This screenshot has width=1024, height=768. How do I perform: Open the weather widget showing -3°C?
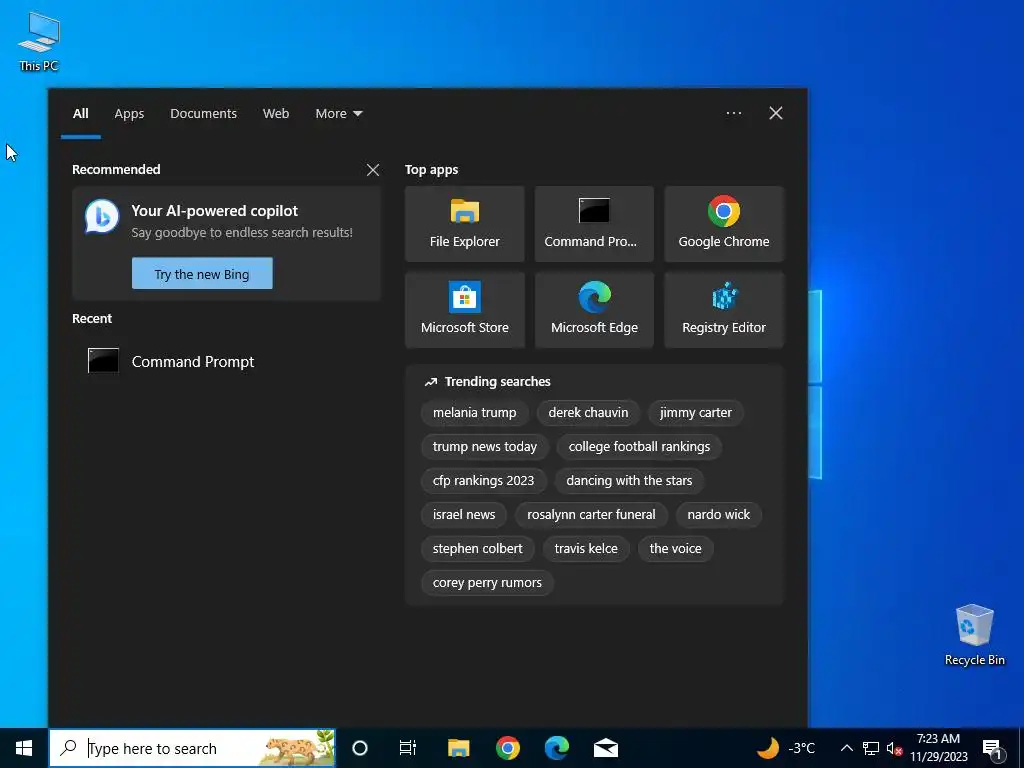786,748
